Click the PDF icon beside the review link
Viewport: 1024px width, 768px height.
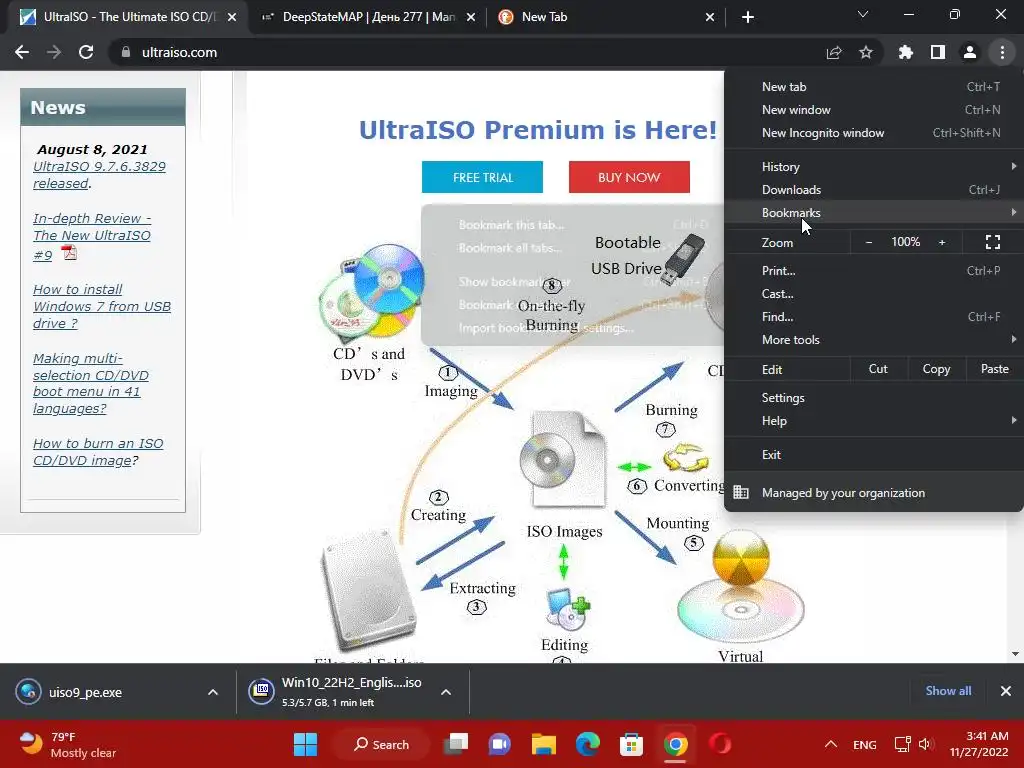click(69, 253)
